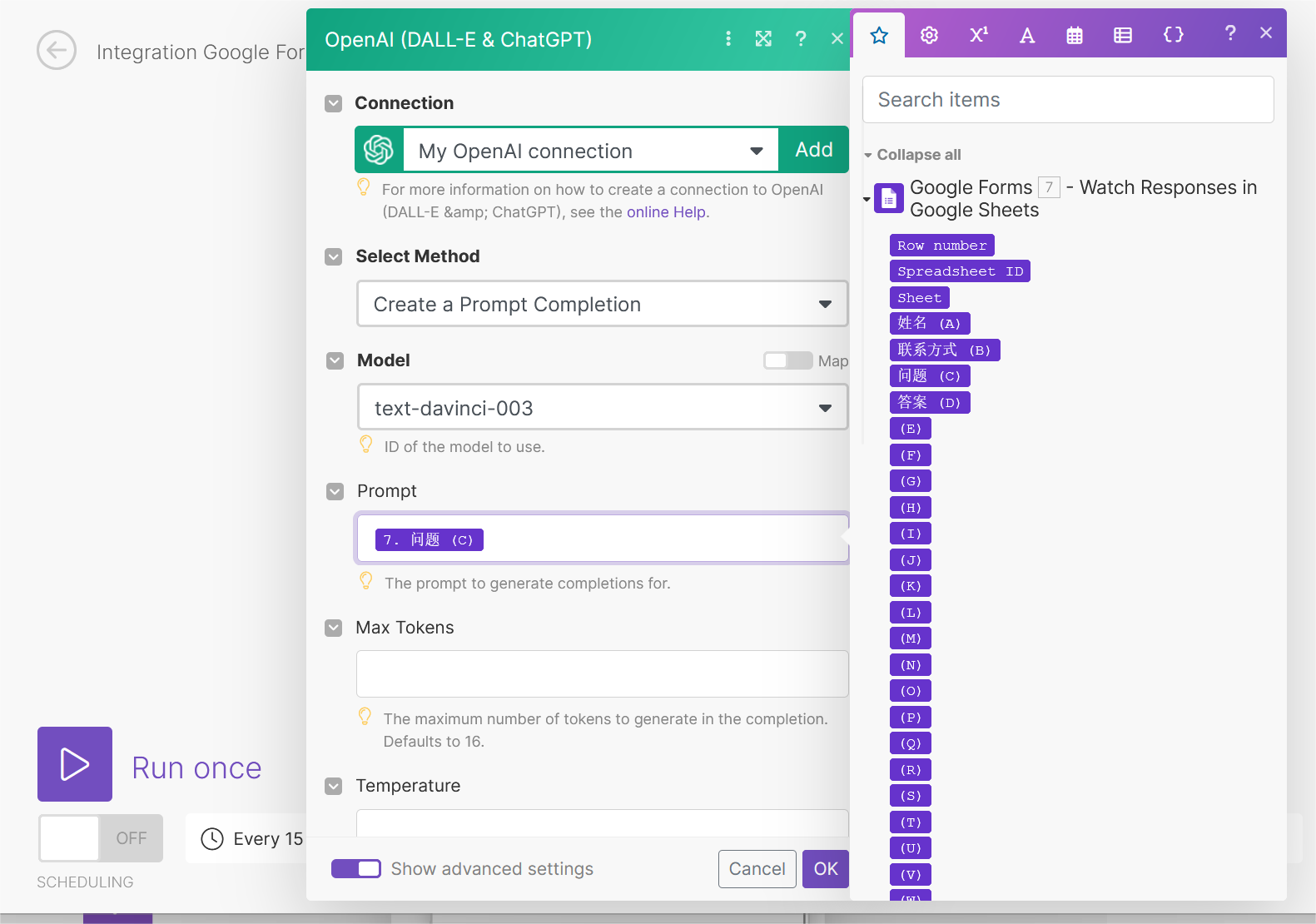The image size is (1316, 924).
Task: Switch to the general functions gear tab
Action: pyautogui.click(x=929, y=35)
